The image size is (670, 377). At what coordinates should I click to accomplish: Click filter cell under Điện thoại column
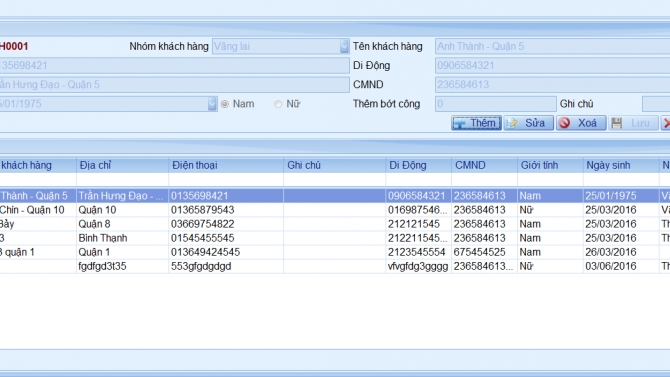(x=226, y=180)
